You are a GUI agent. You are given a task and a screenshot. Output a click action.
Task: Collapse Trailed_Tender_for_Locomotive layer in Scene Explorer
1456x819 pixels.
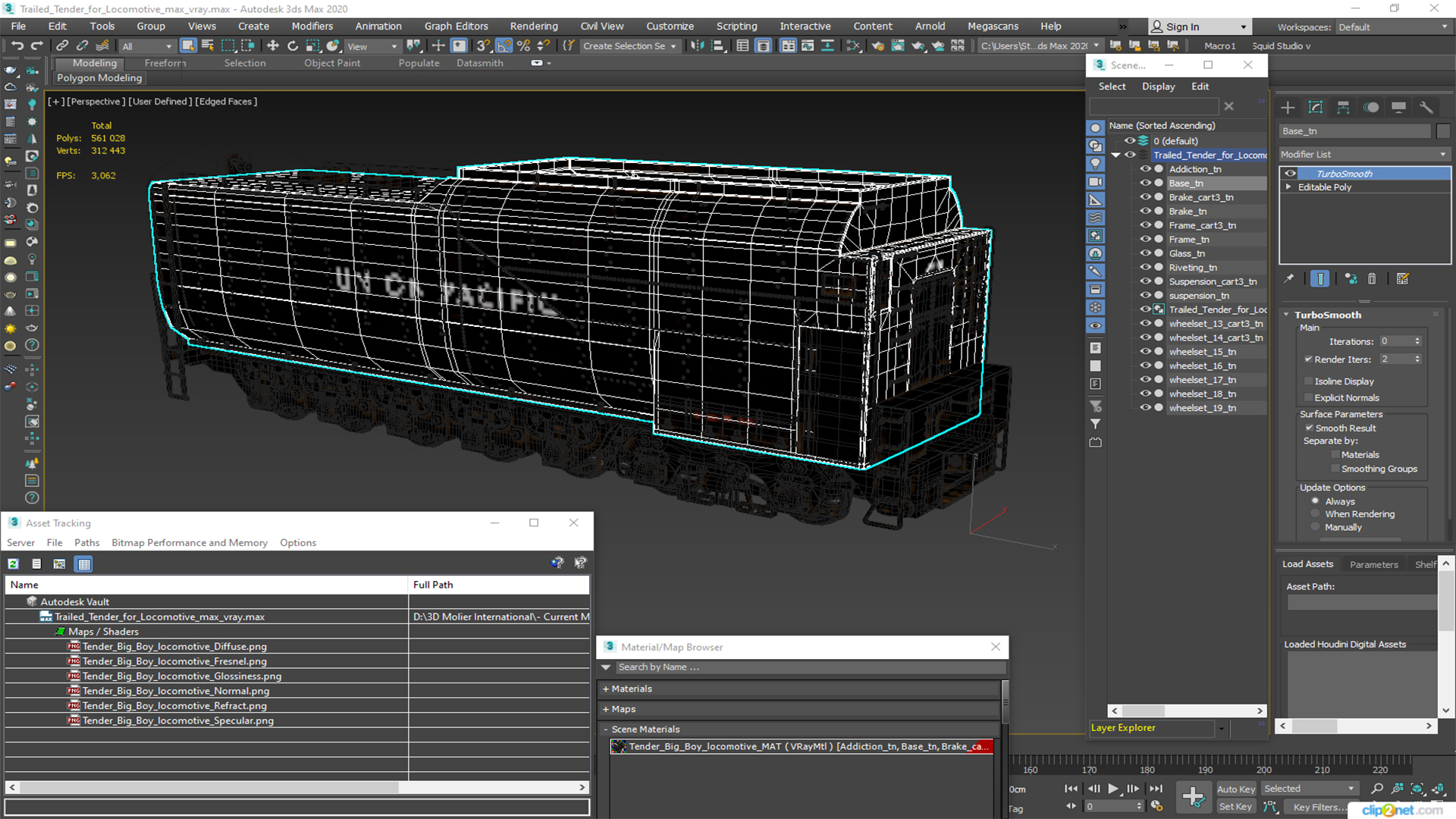(x=1116, y=155)
